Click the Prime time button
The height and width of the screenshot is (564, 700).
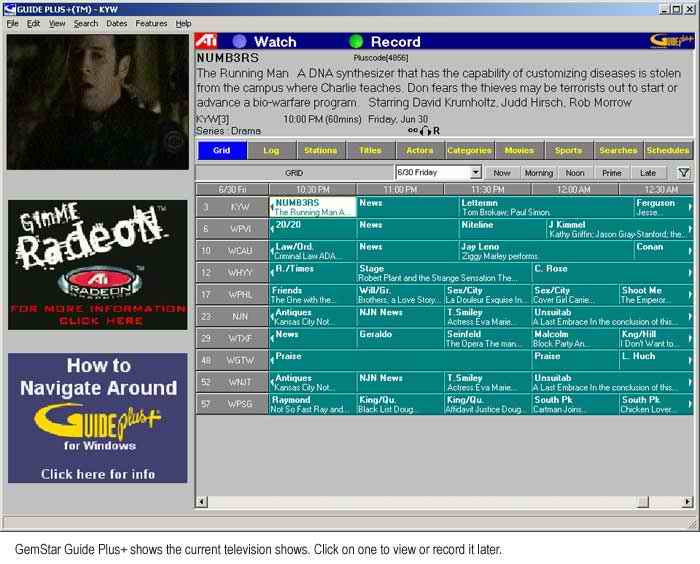612,173
